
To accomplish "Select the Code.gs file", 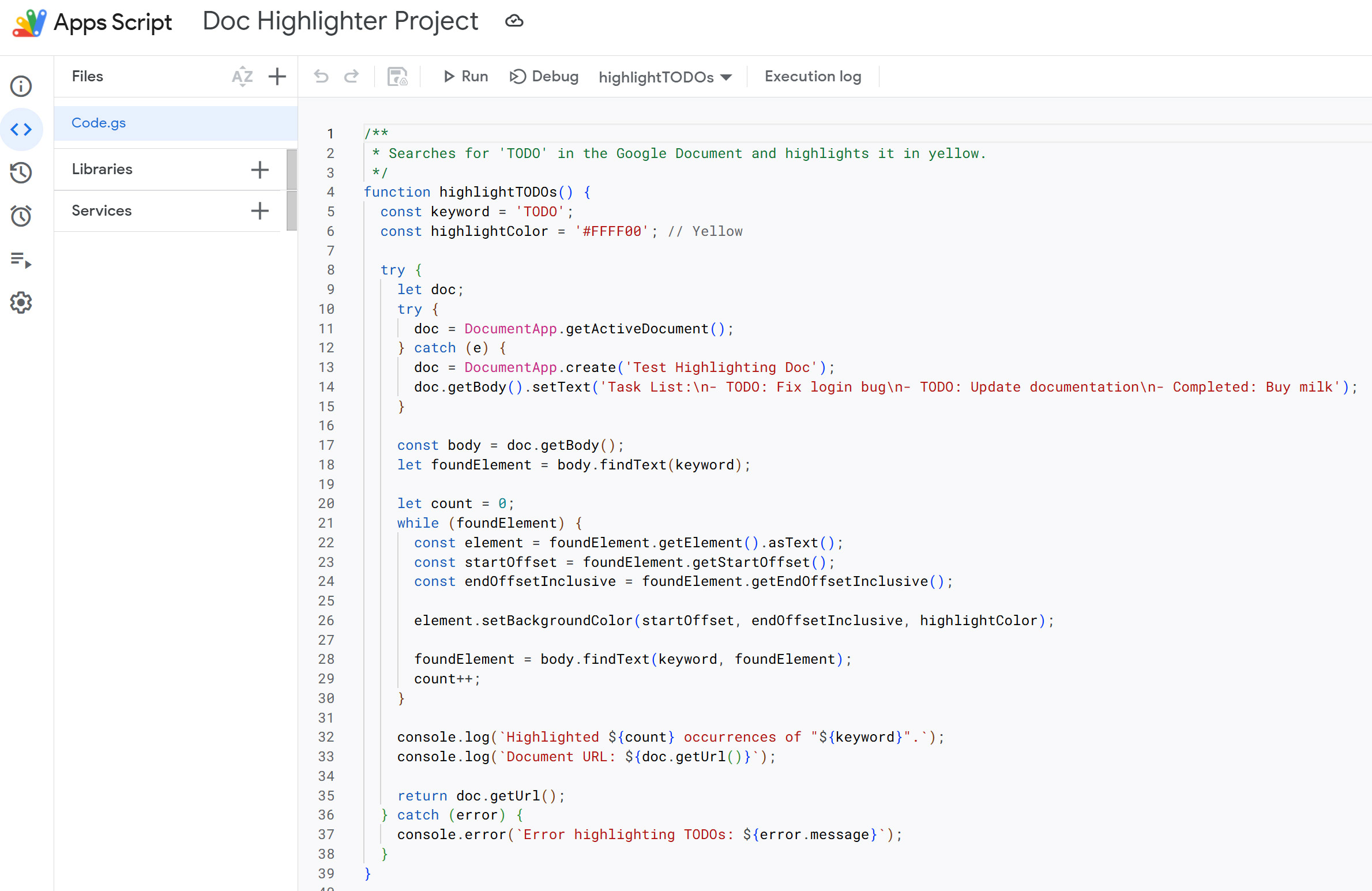I will click(x=99, y=123).
